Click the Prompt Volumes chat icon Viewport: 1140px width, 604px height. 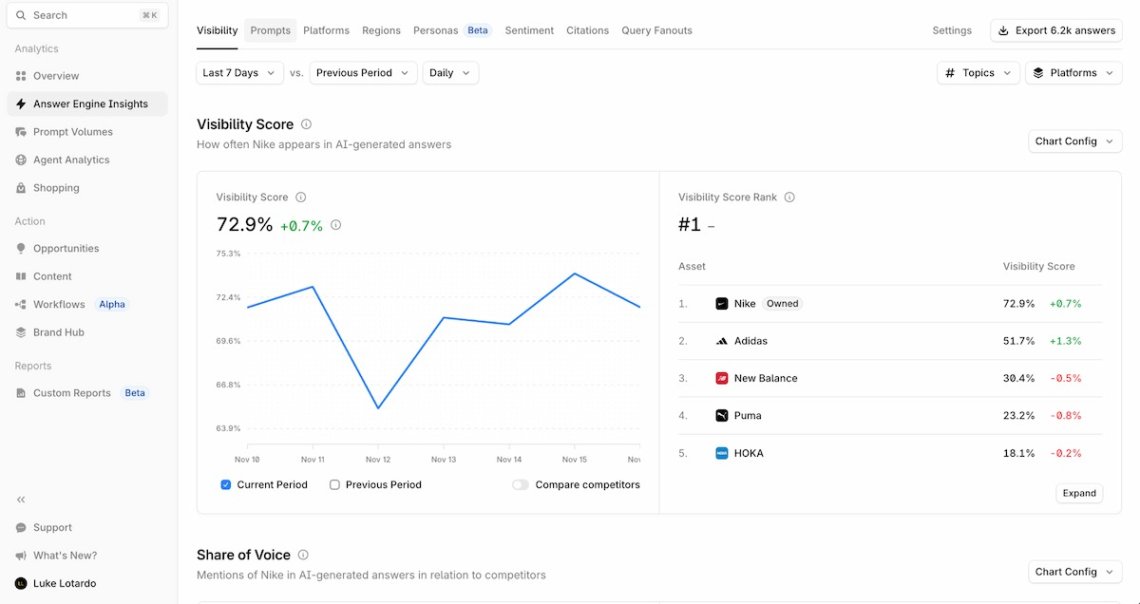point(20,132)
